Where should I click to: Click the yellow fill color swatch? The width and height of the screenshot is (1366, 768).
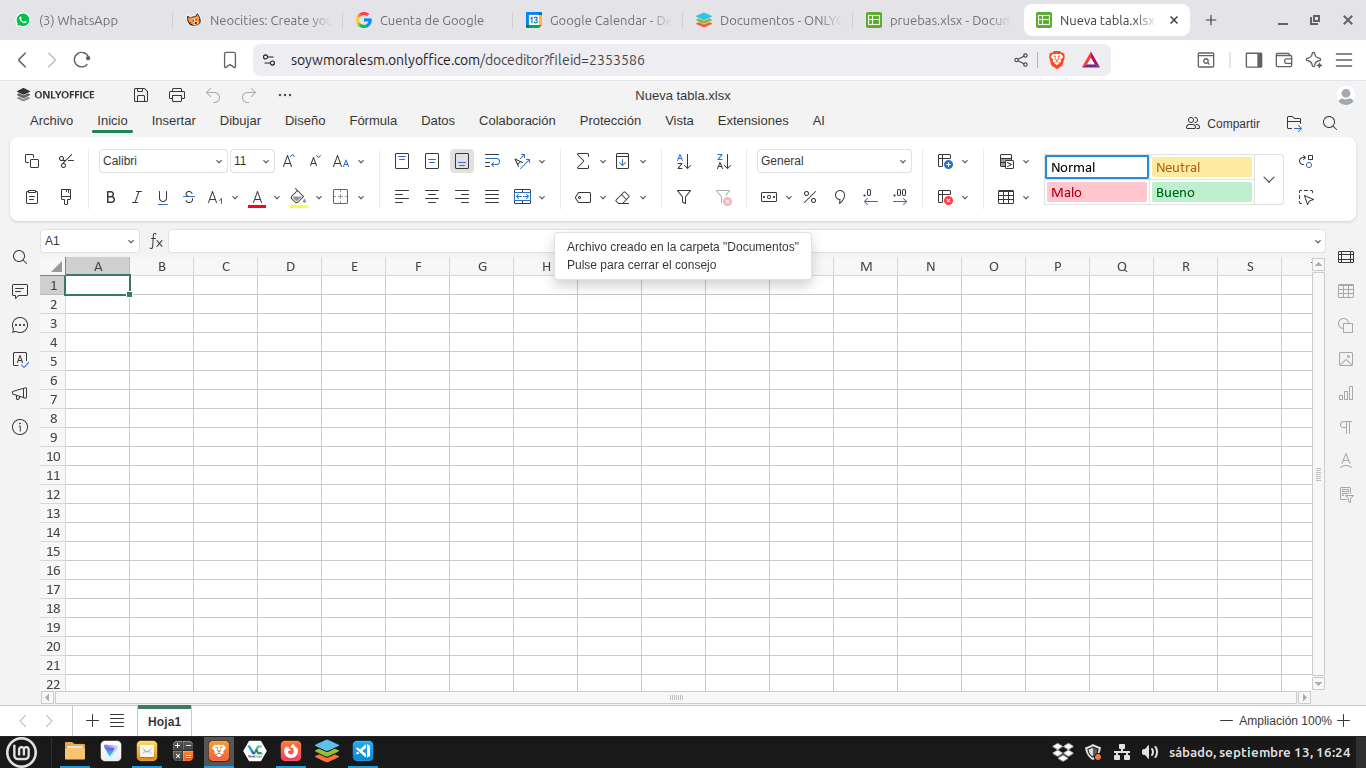[298, 197]
